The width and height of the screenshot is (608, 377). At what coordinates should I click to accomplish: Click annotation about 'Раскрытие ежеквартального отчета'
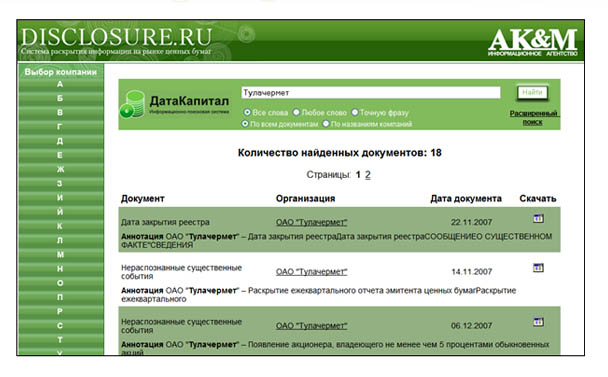pyautogui.click(x=319, y=295)
